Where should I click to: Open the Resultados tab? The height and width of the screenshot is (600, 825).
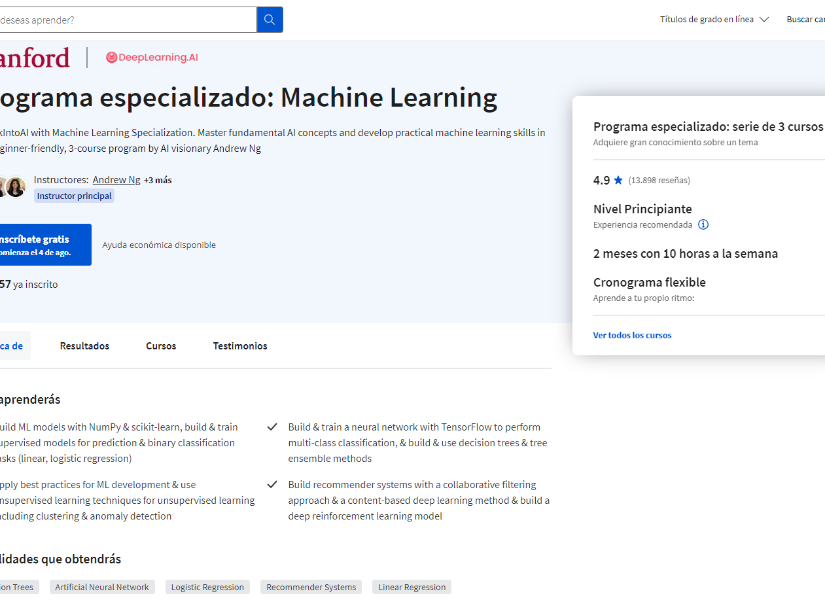[x=85, y=346]
